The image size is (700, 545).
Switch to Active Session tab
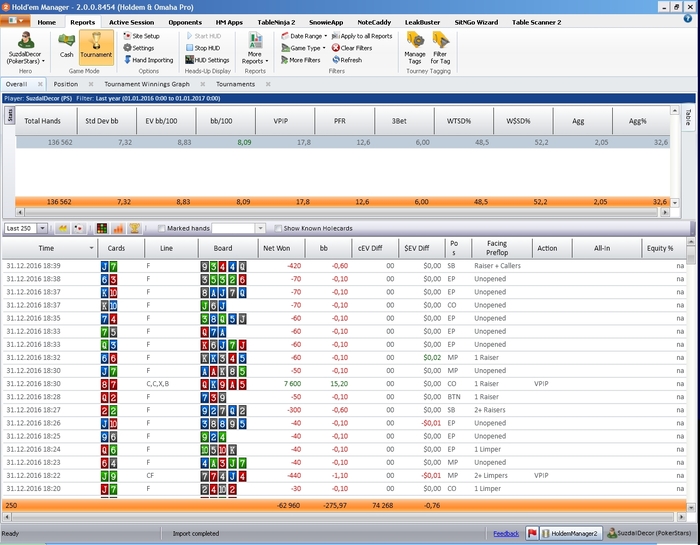tap(131, 22)
